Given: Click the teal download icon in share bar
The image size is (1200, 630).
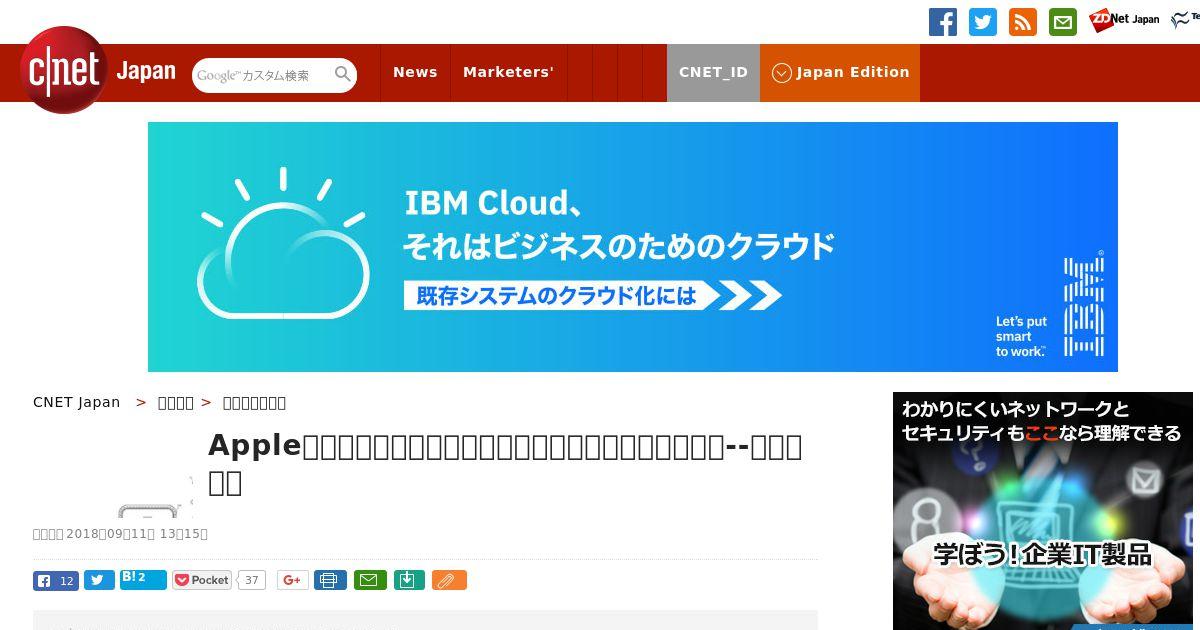Looking at the screenshot, I should pyautogui.click(x=409, y=580).
